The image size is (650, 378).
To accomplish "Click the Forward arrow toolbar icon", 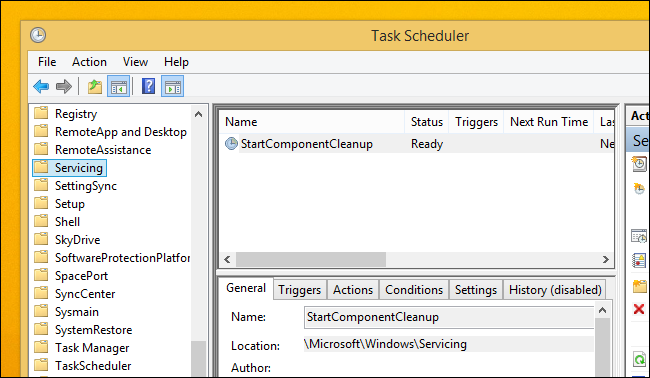I will click(x=64, y=87).
